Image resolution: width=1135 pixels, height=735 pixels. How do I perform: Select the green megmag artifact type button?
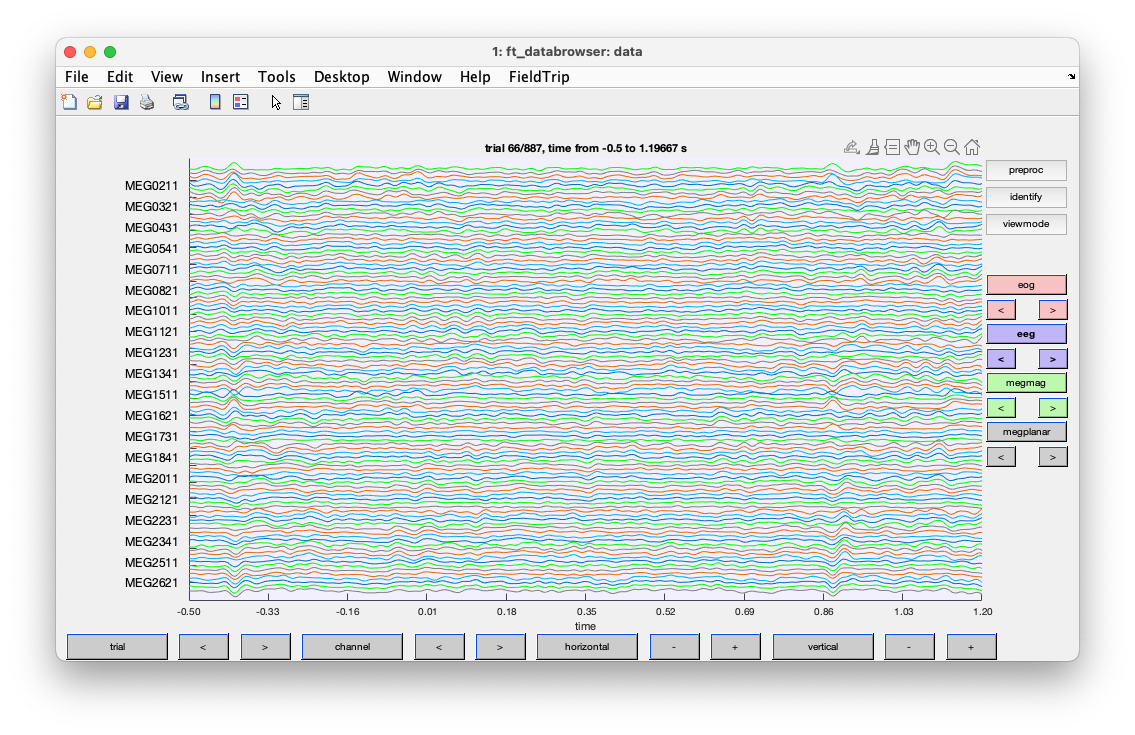pyautogui.click(x=1026, y=383)
